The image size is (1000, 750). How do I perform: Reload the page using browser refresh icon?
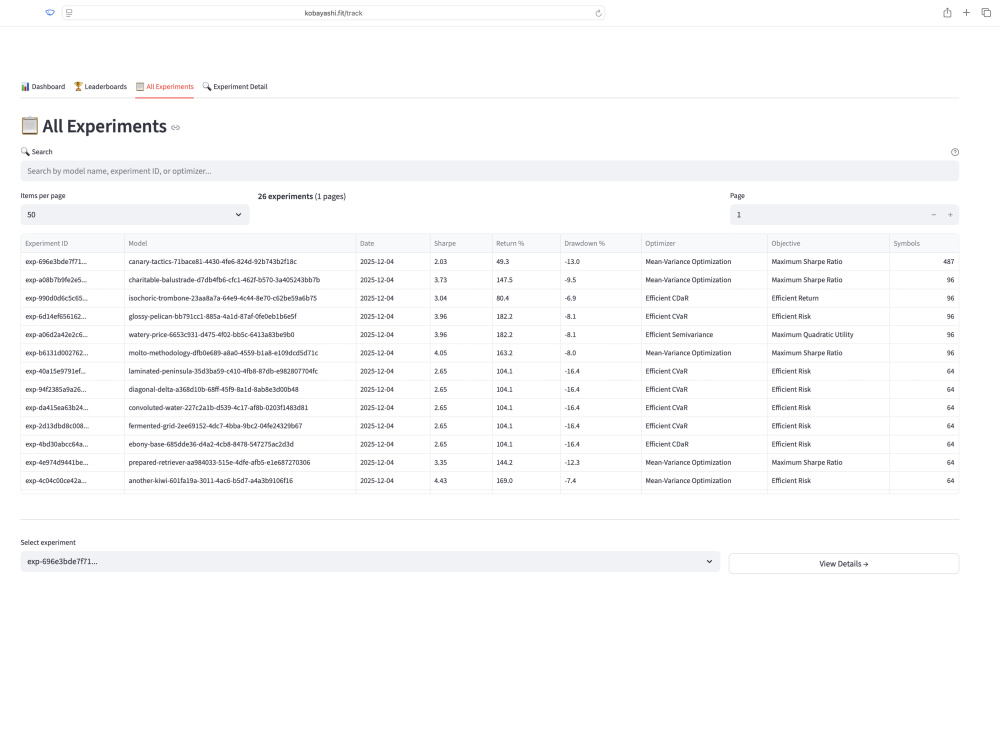coord(598,13)
